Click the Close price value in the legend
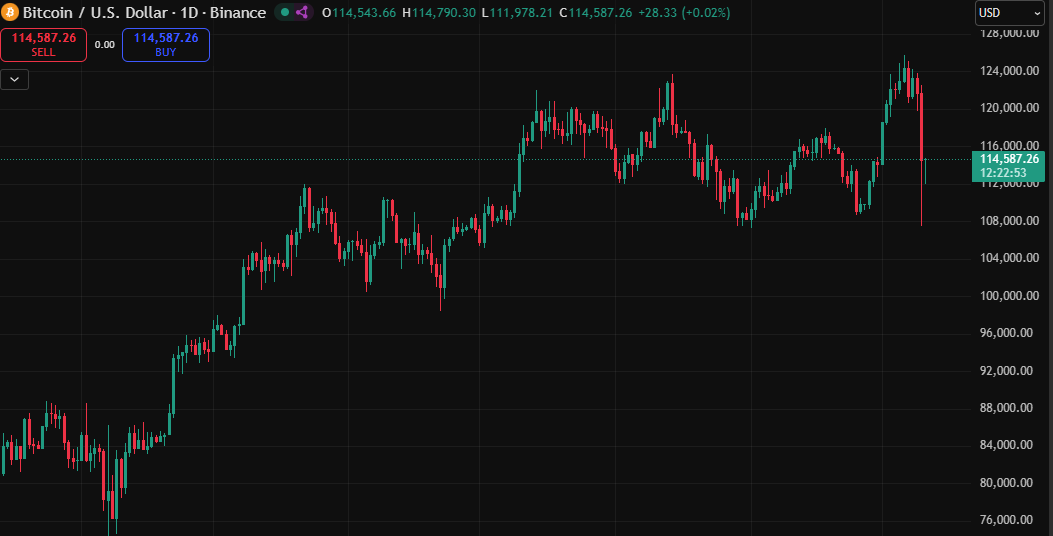 point(594,13)
